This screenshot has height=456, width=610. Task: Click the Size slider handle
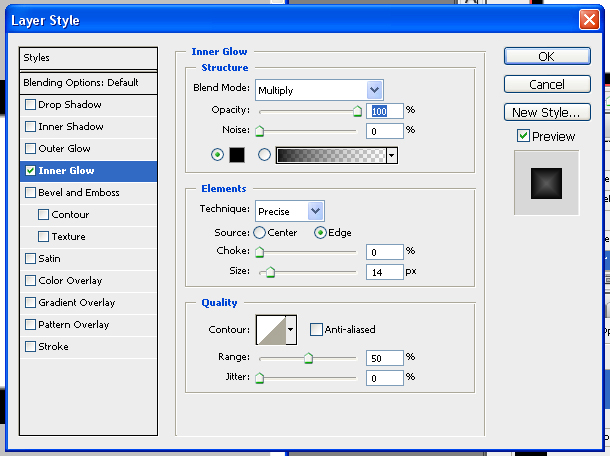[268, 271]
